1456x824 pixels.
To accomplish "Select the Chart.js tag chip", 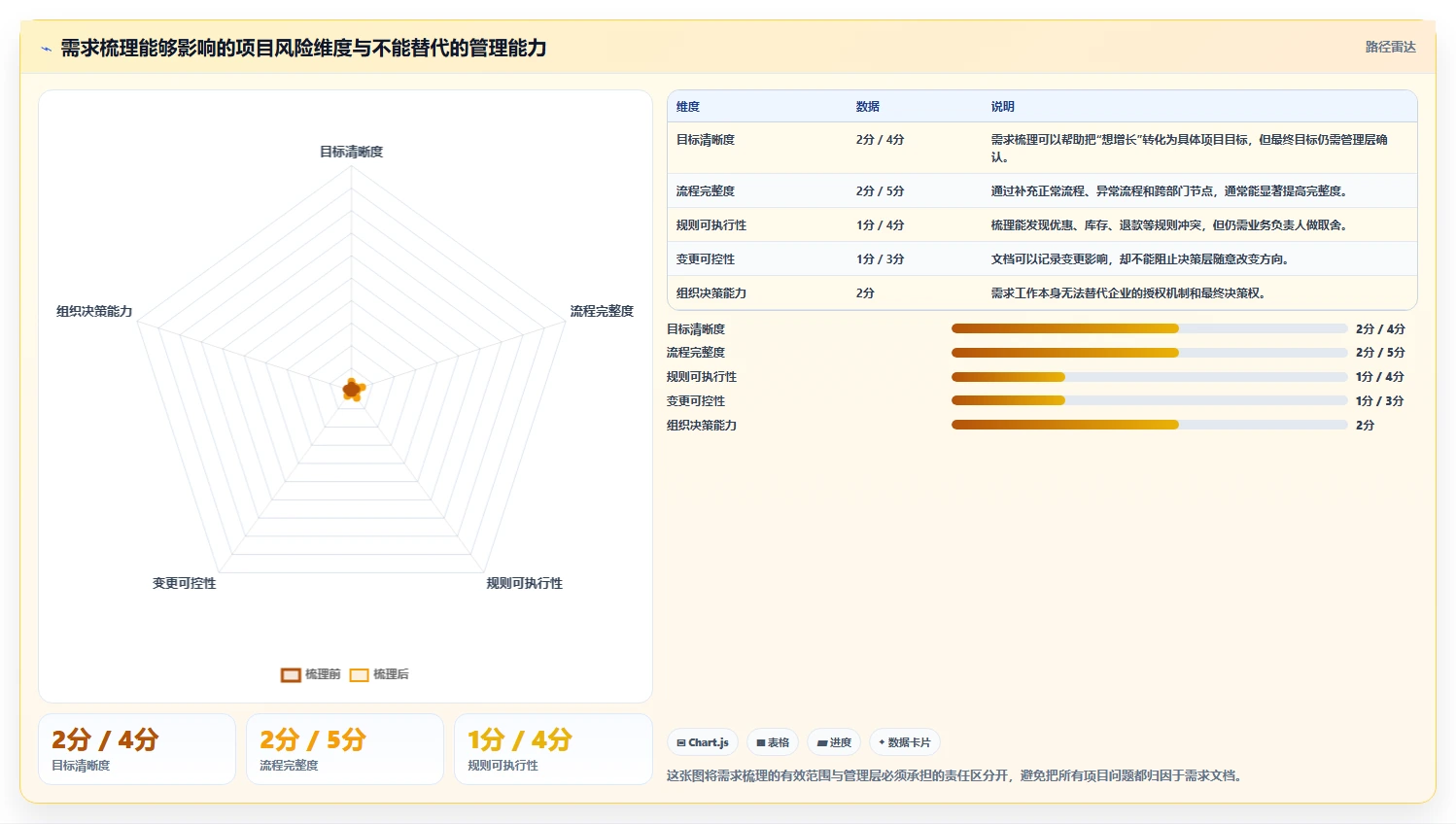I will coord(703,742).
